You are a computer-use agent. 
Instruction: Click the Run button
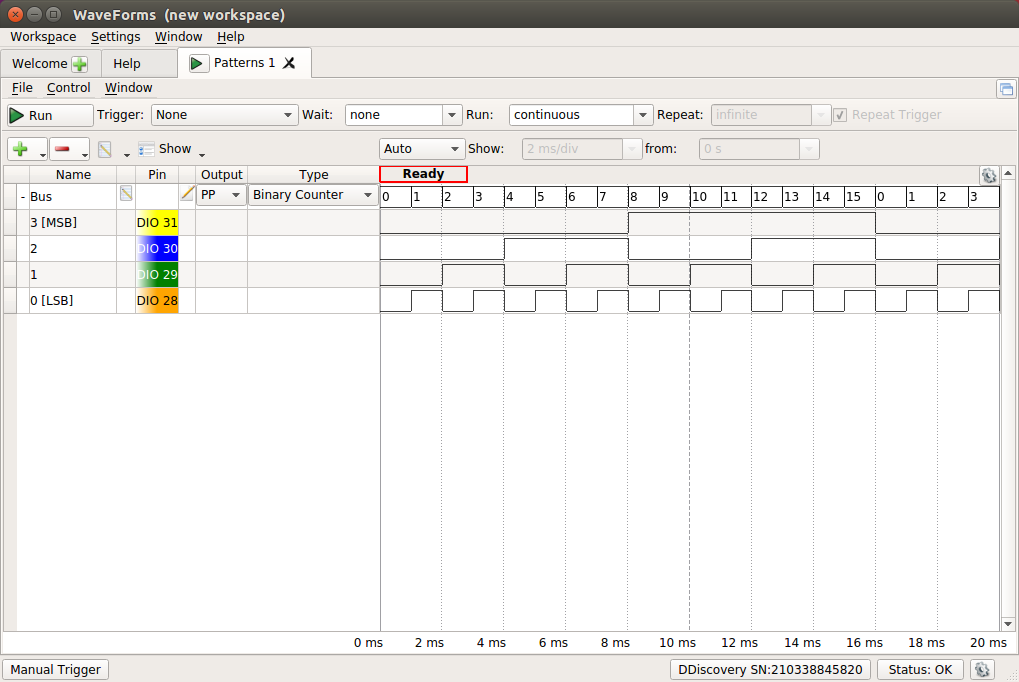coord(50,116)
